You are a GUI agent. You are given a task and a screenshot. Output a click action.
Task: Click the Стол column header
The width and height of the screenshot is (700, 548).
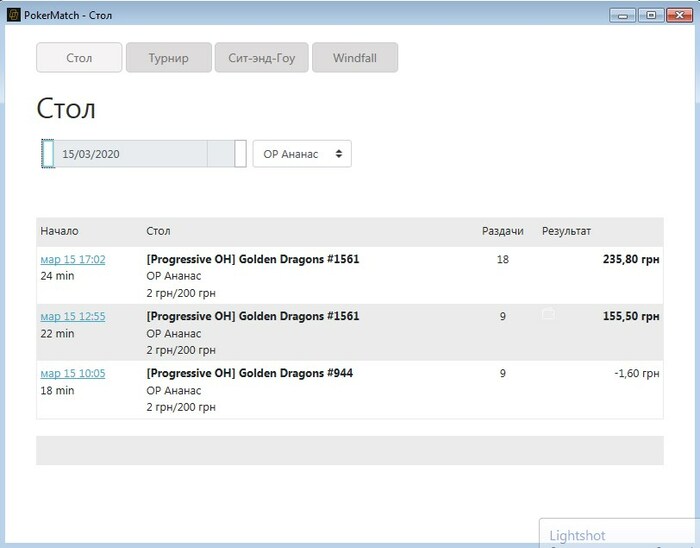158,231
